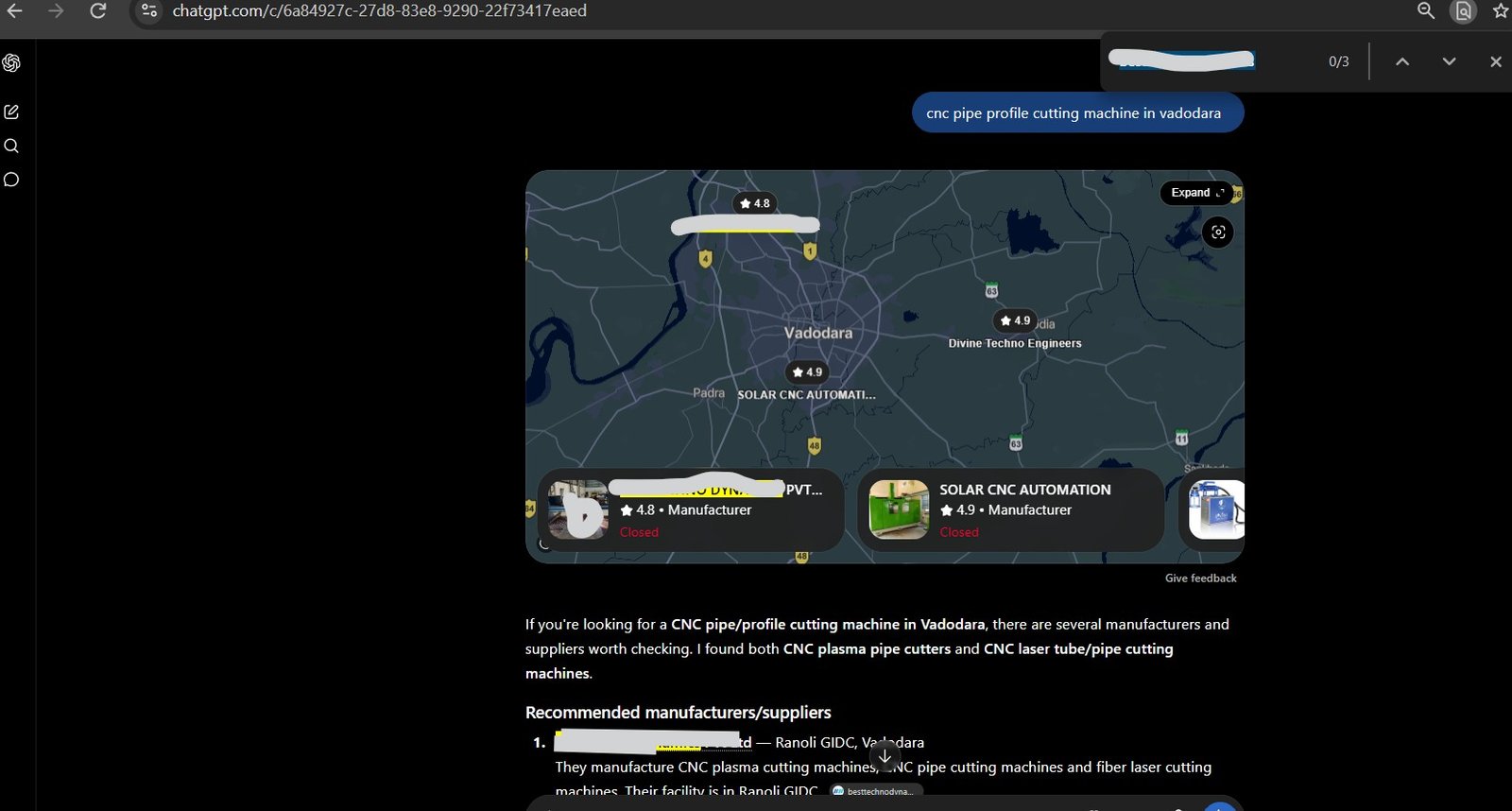Select the 4.9 Divine Techno Engineers map pin
Viewport: 1512px width, 811px height.
[x=1014, y=320]
